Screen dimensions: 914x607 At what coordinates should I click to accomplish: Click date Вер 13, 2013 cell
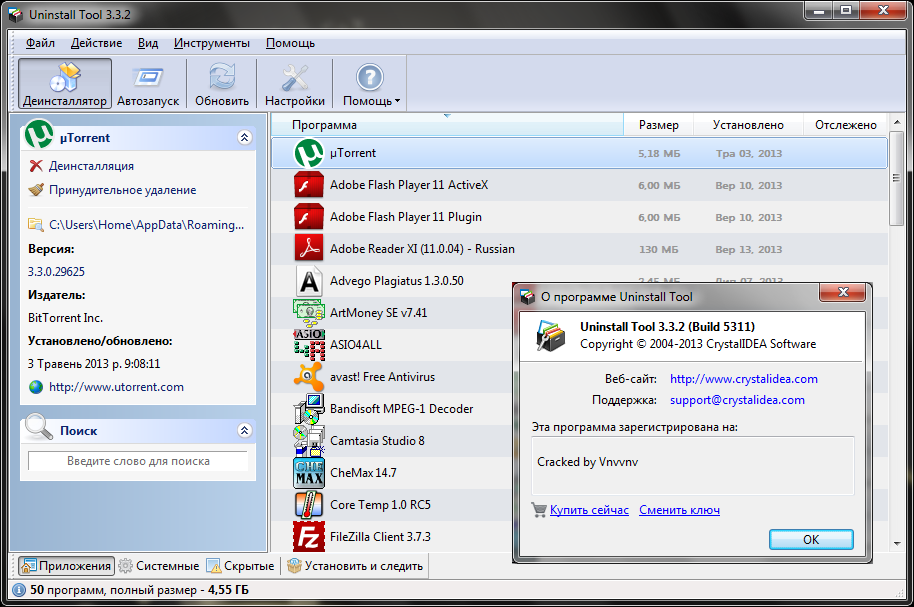[748, 250]
